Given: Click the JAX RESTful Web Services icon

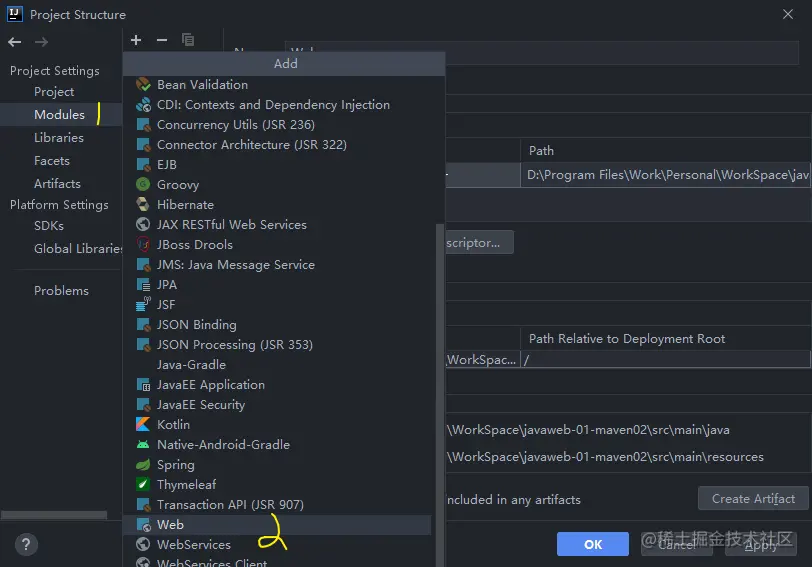Looking at the screenshot, I should (x=143, y=224).
